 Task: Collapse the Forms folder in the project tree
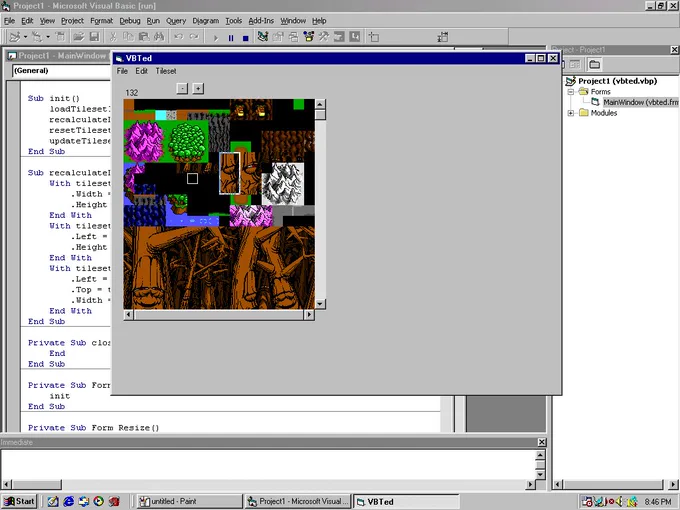tap(571, 92)
